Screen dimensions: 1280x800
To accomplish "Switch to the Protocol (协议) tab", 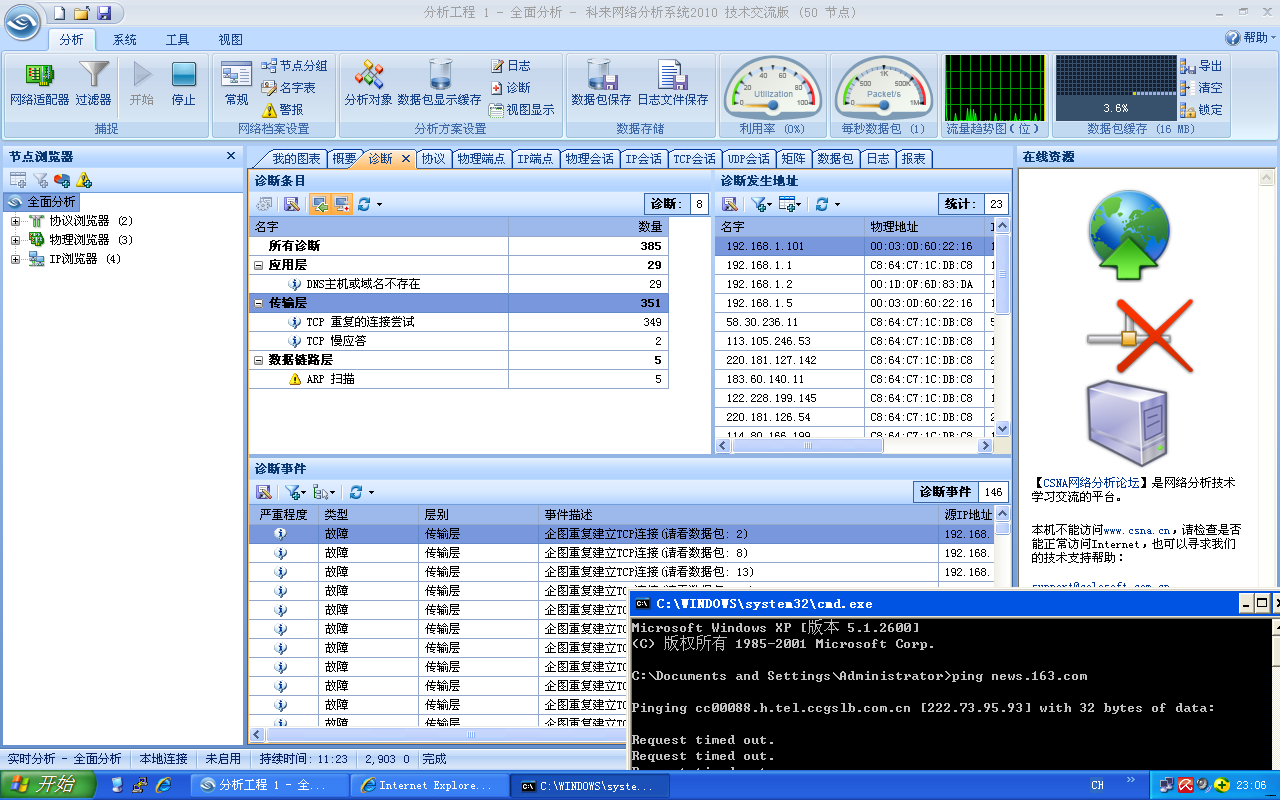I will pyautogui.click(x=432, y=158).
